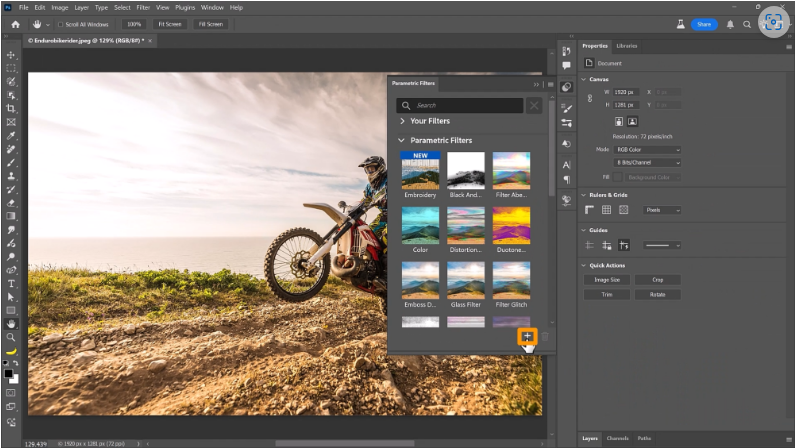Viewport: 795px width, 448px height.
Task: Select the Eyedropper tool
Action: pos(11,136)
